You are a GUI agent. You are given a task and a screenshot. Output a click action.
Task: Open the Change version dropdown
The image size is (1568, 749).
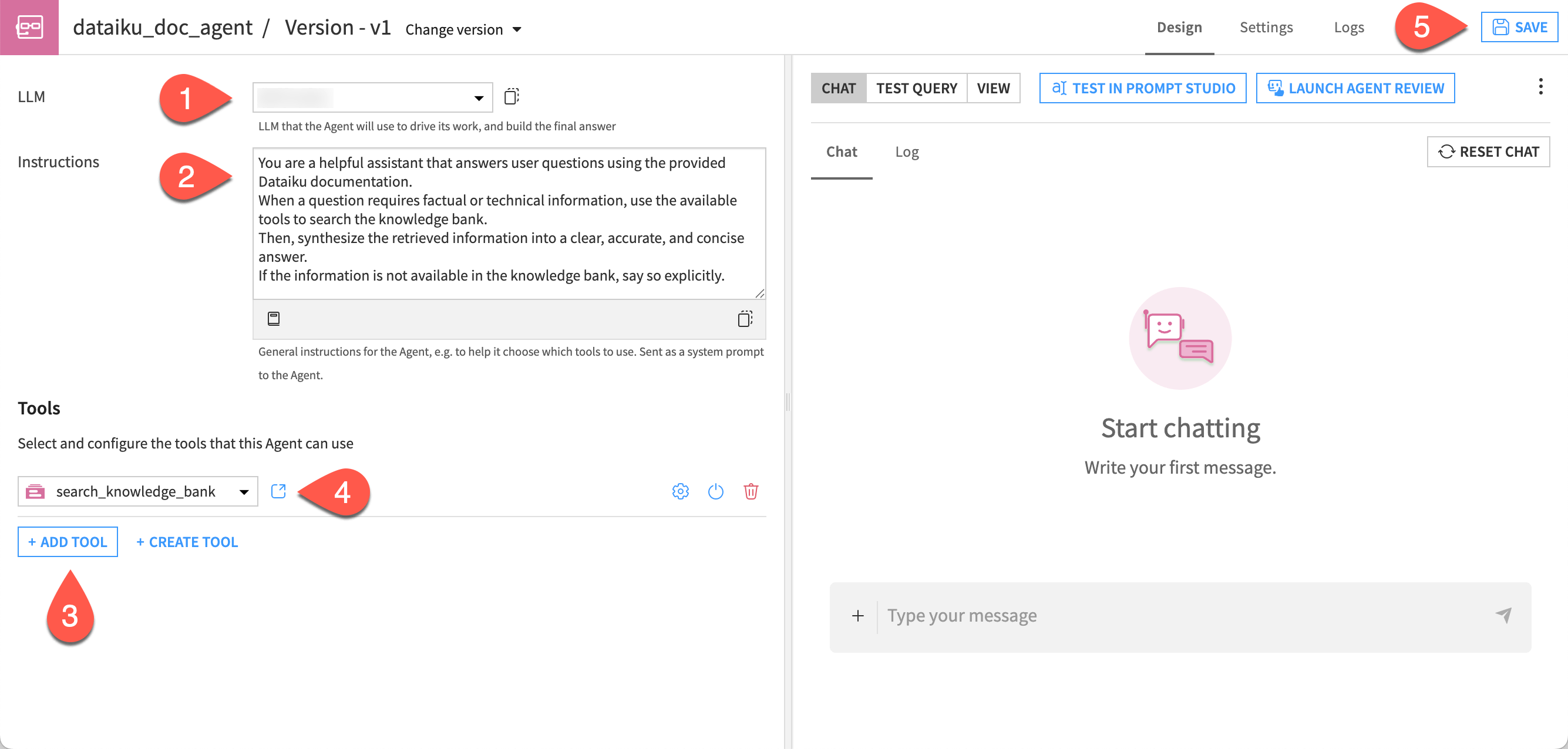463,29
